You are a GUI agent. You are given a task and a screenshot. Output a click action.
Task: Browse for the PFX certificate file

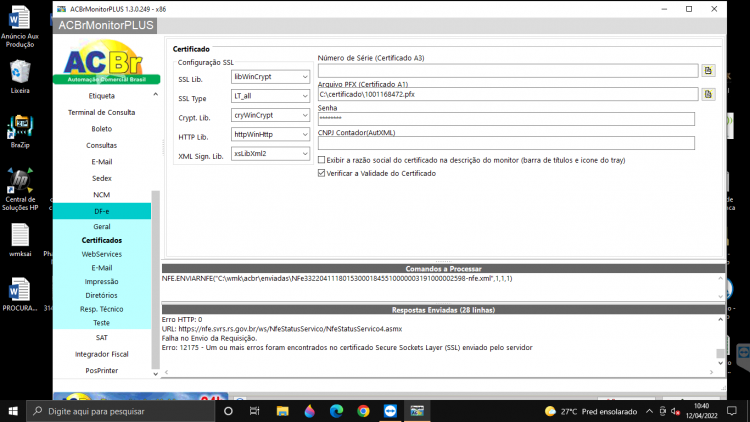(708, 94)
